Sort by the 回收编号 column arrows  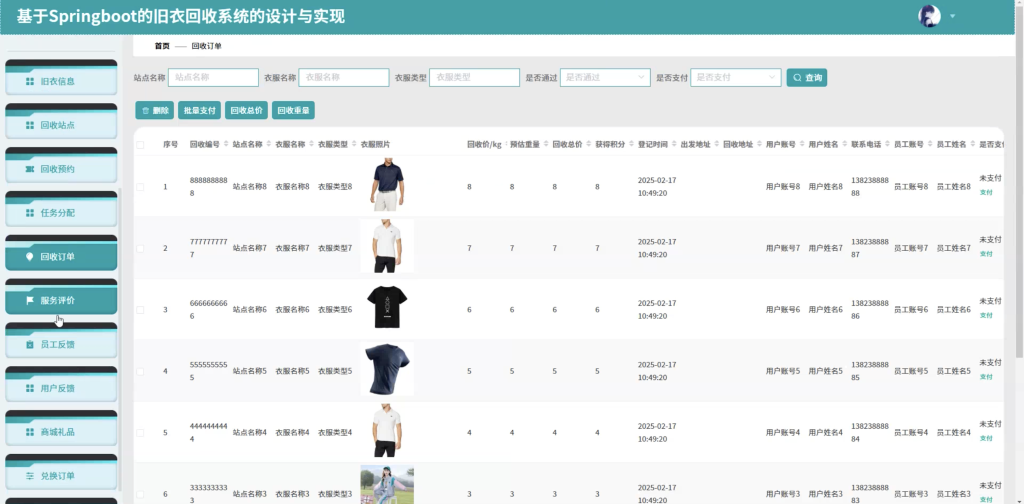click(x=225, y=145)
